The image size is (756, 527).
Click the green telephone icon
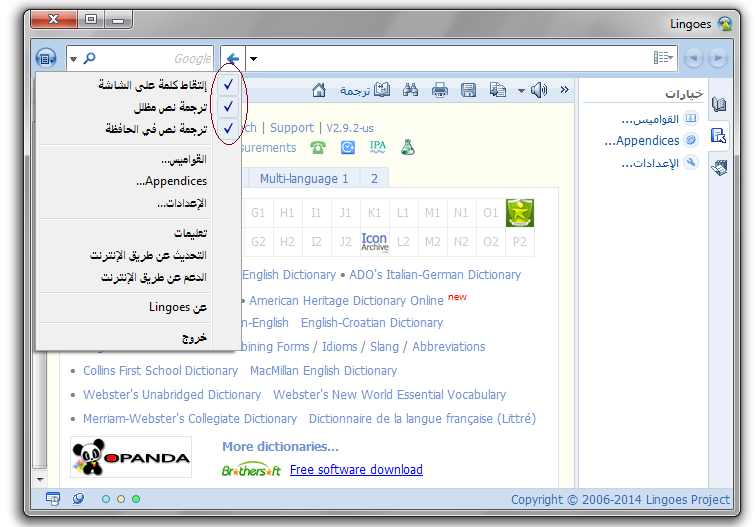tap(318, 147)
